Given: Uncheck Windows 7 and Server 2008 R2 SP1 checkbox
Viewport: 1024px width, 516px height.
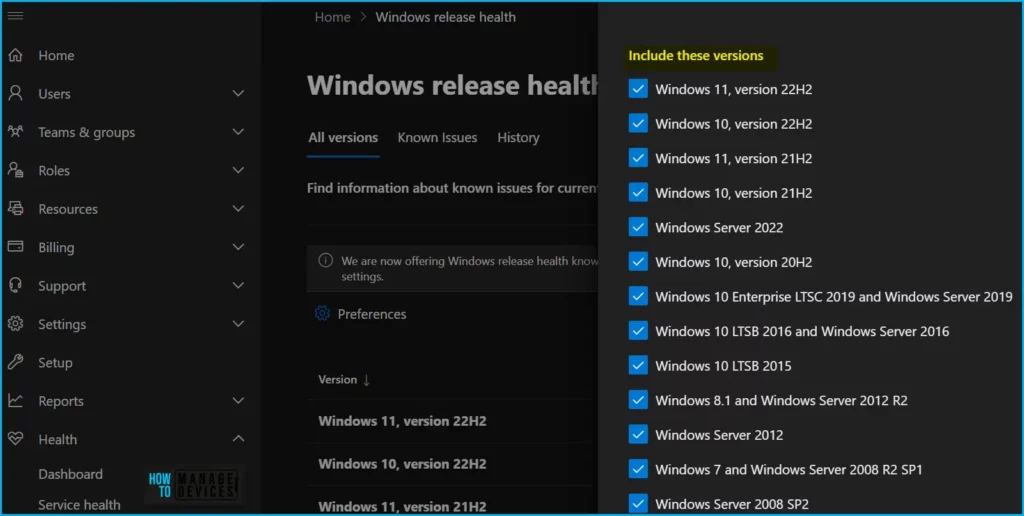Looking at the screenshot, I should point(638,469).
